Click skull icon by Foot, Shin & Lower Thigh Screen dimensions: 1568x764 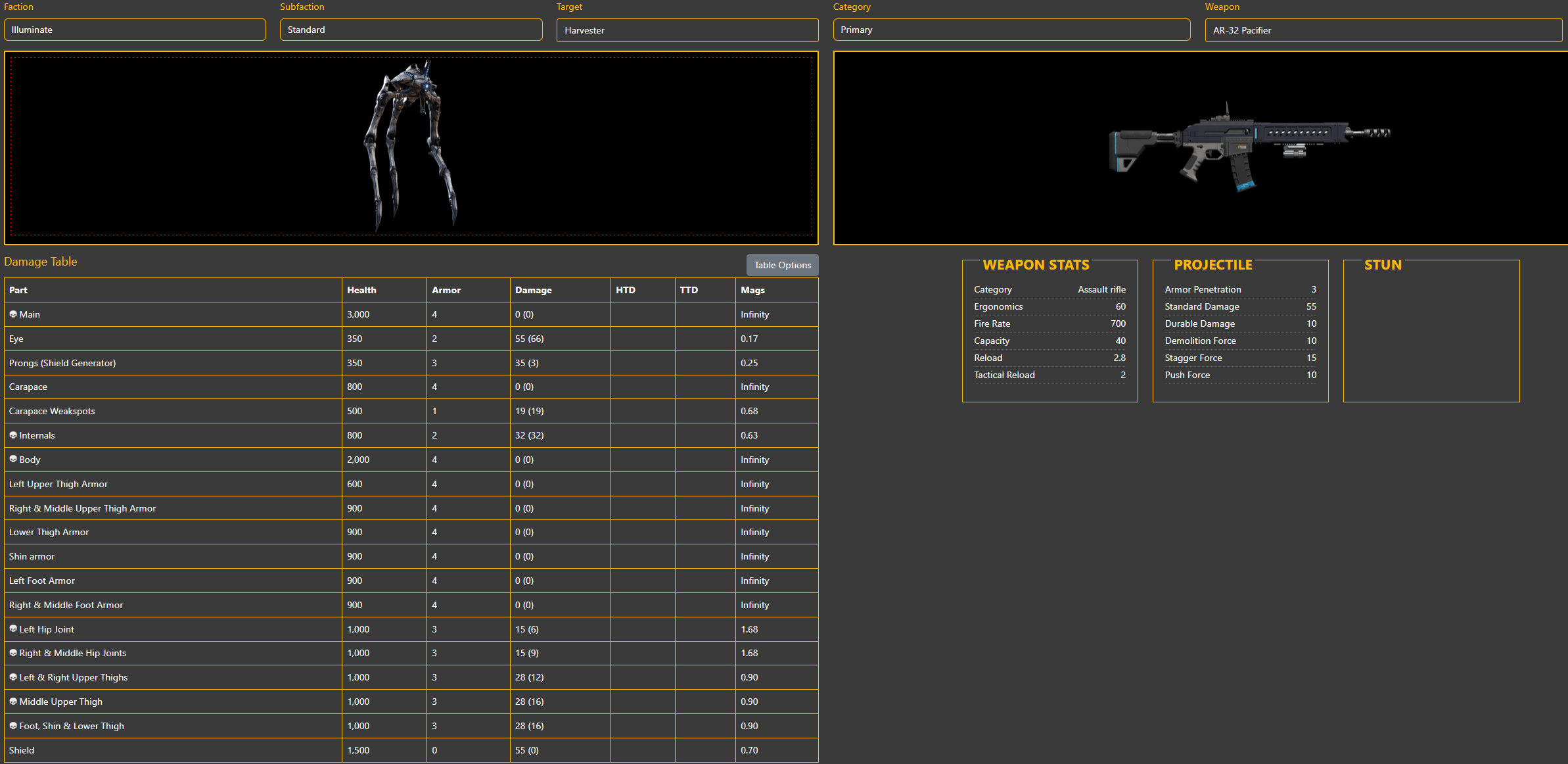coord(13,726)
